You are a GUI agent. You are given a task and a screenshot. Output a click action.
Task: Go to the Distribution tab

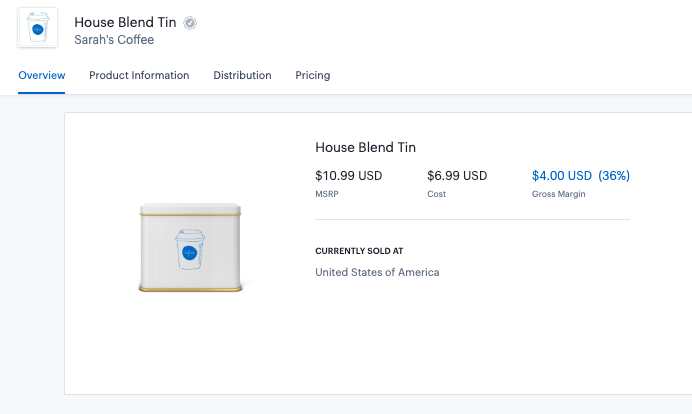[242, 75]
